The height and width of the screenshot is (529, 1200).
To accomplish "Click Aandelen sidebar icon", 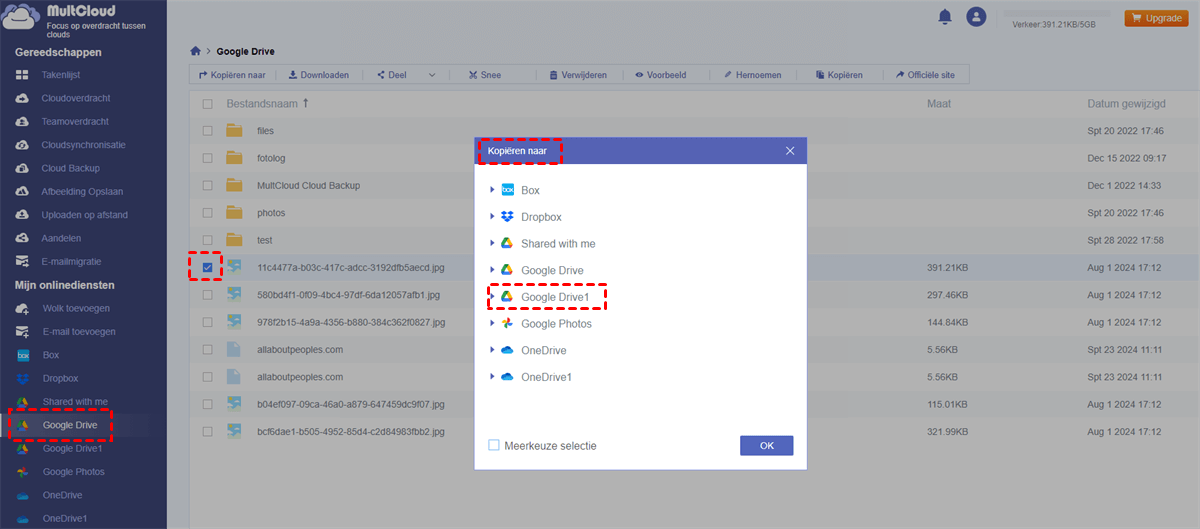I will tap(22, 238).
